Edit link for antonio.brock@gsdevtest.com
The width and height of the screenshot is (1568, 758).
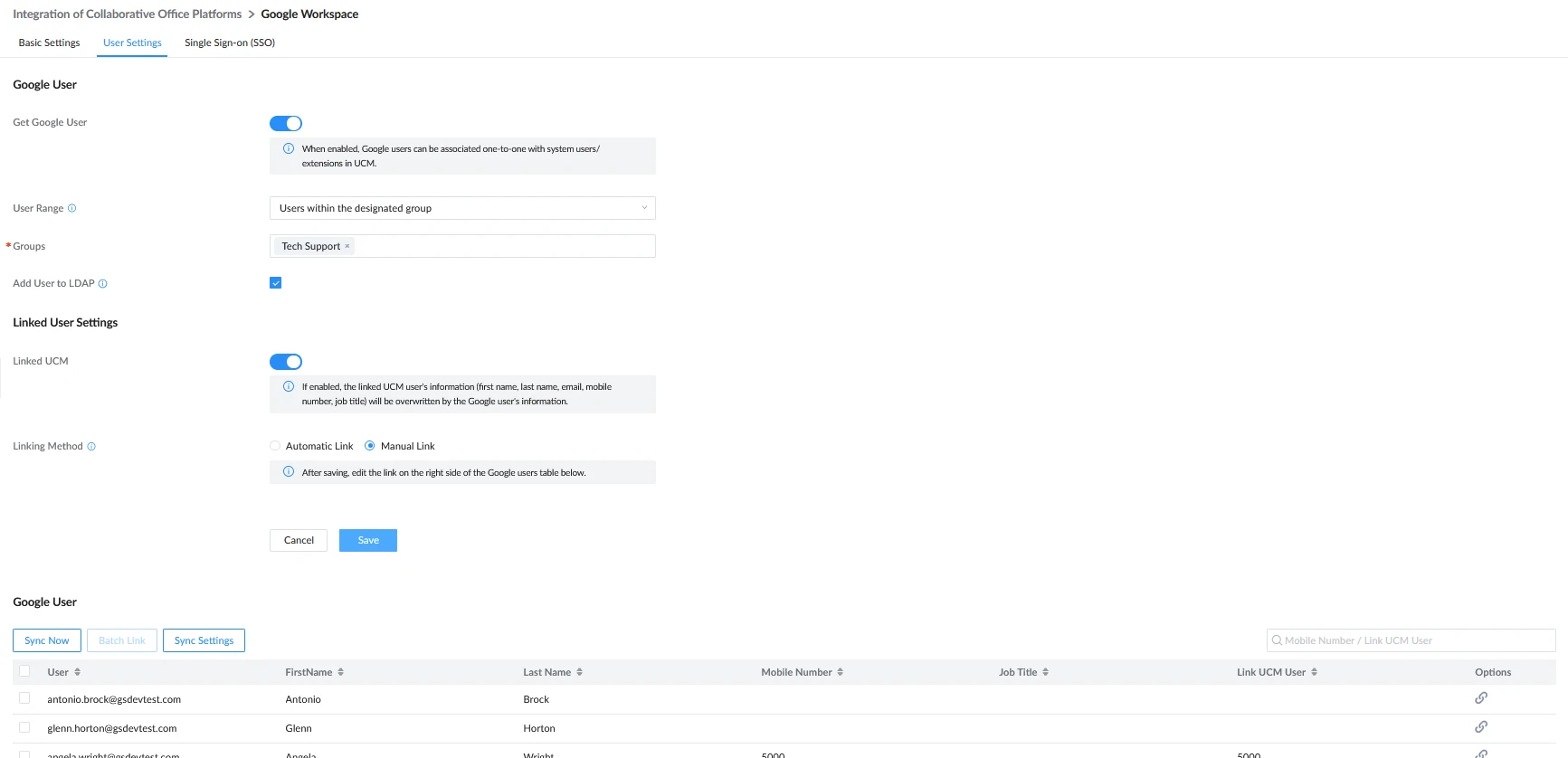[1481, 698]
